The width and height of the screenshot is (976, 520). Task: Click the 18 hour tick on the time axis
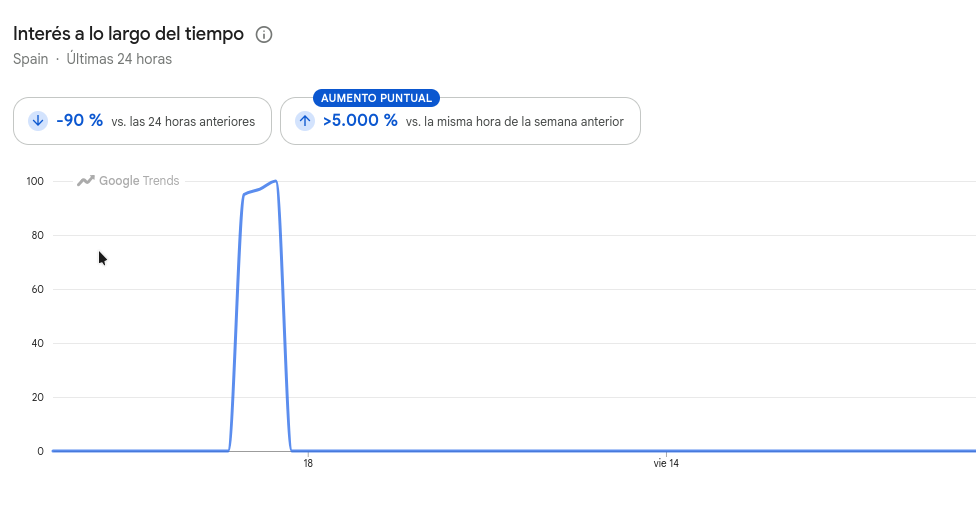pyautogui.click(x=308, y=463)
